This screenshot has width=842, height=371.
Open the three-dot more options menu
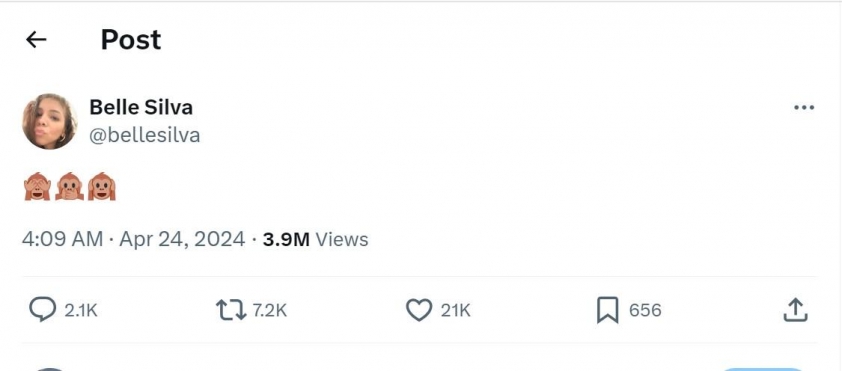point(803,107)
